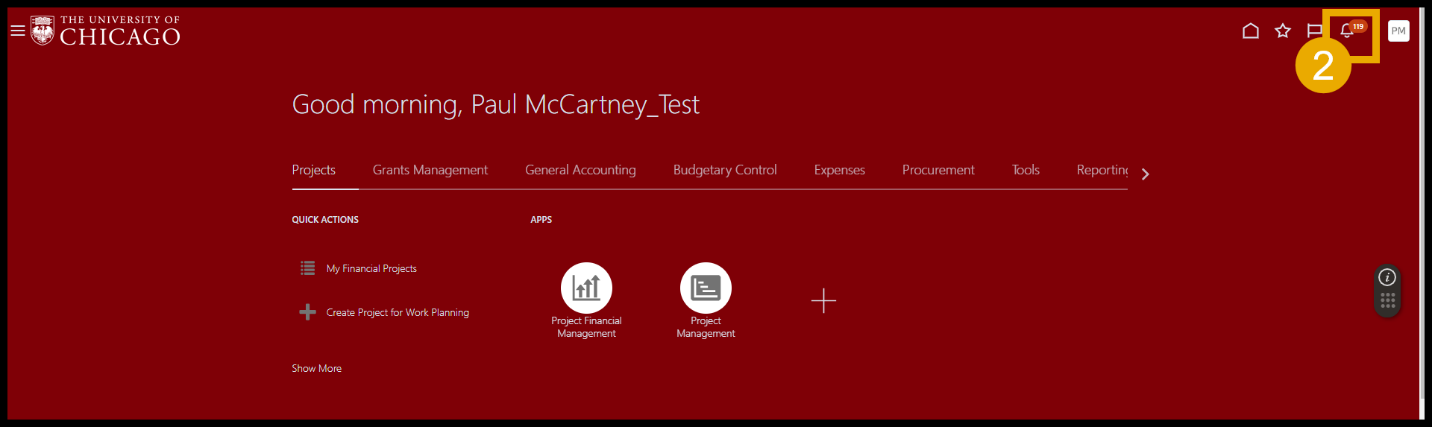Open the Favorites star icon
Viewport: 1432px width, 427px height.
pos(1283,31)
